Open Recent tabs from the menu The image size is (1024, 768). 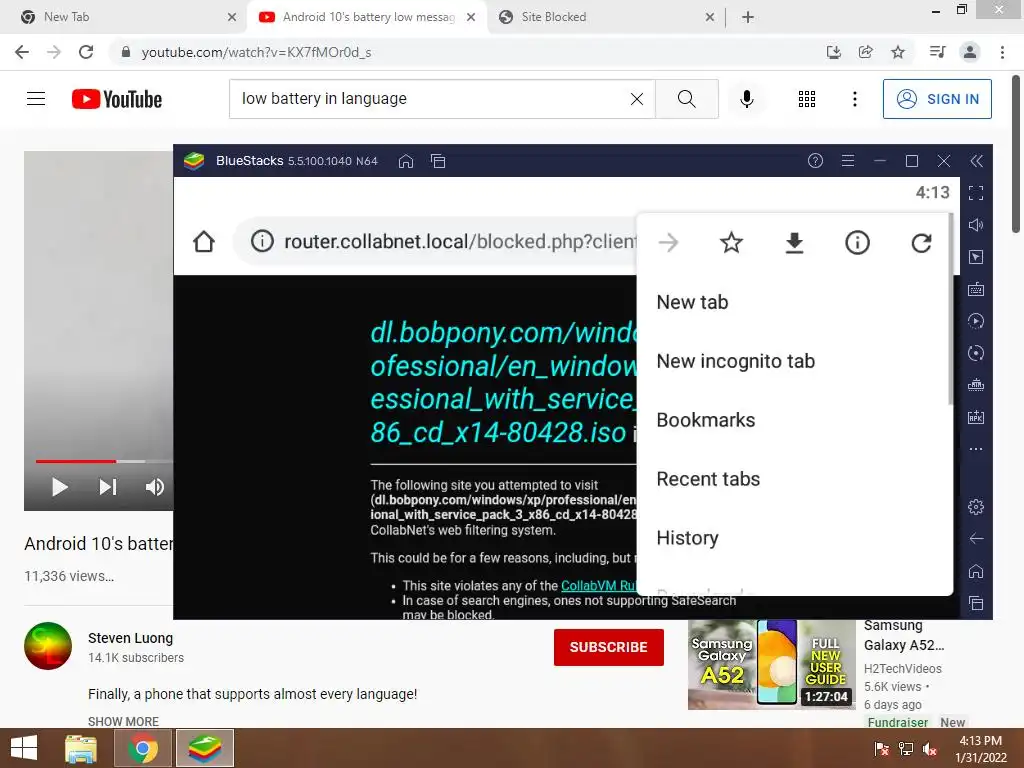point(794,479)
